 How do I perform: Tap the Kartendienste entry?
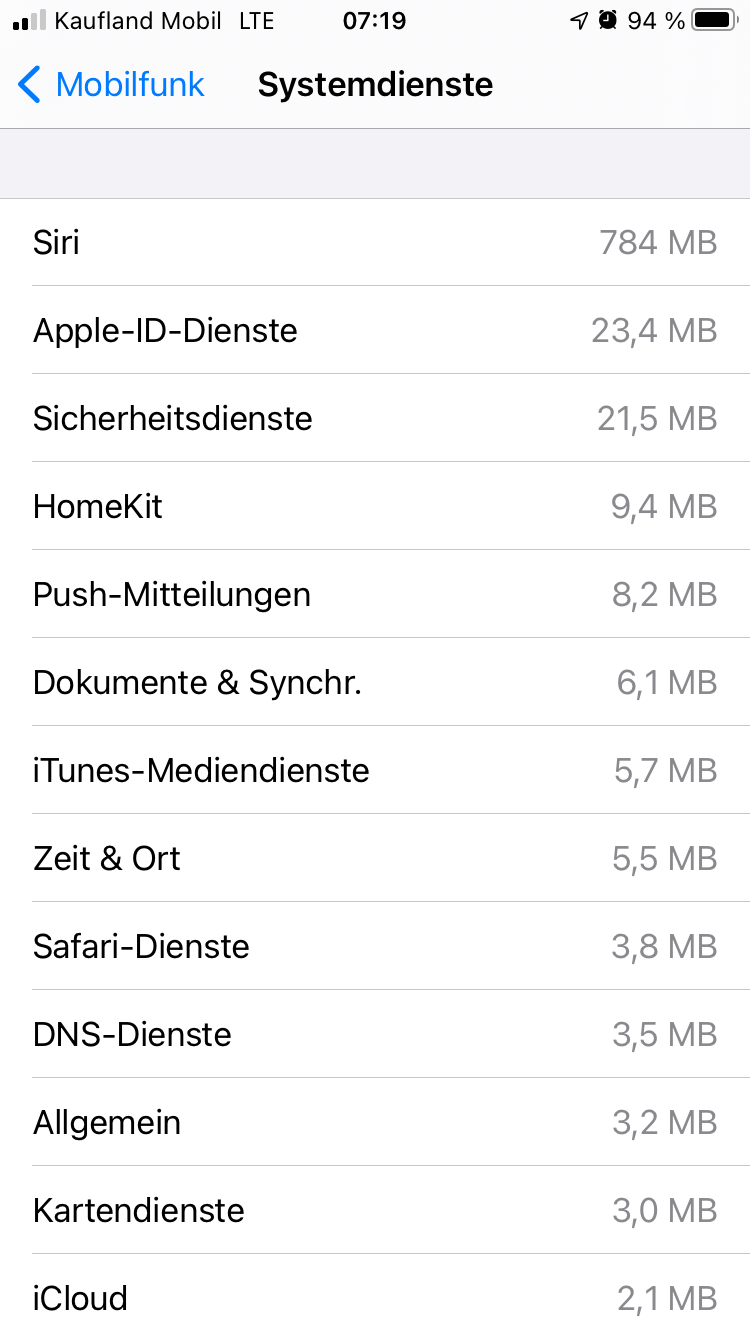point(375,1210)
